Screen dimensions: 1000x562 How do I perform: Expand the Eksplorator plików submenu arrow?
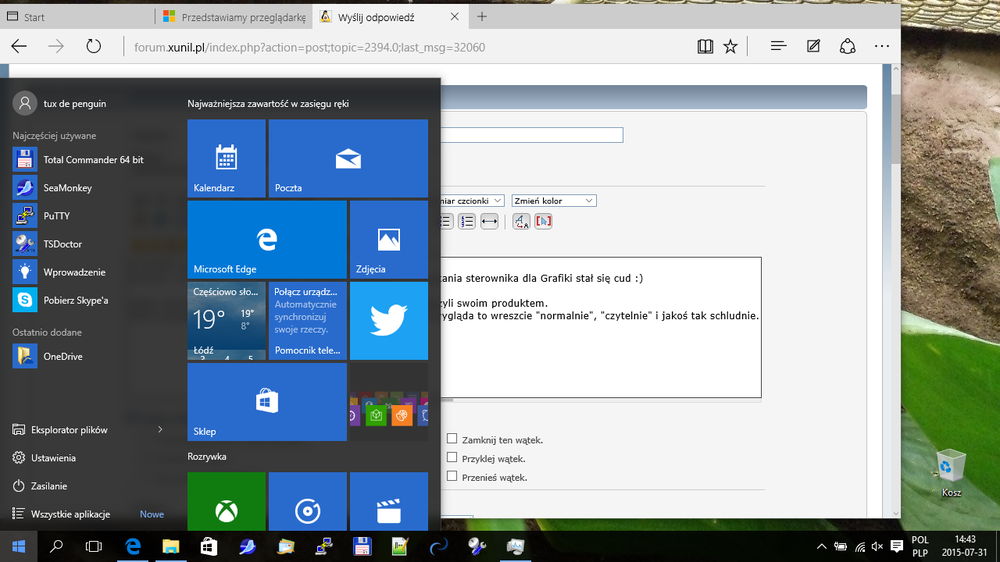[x=160, y=430]
